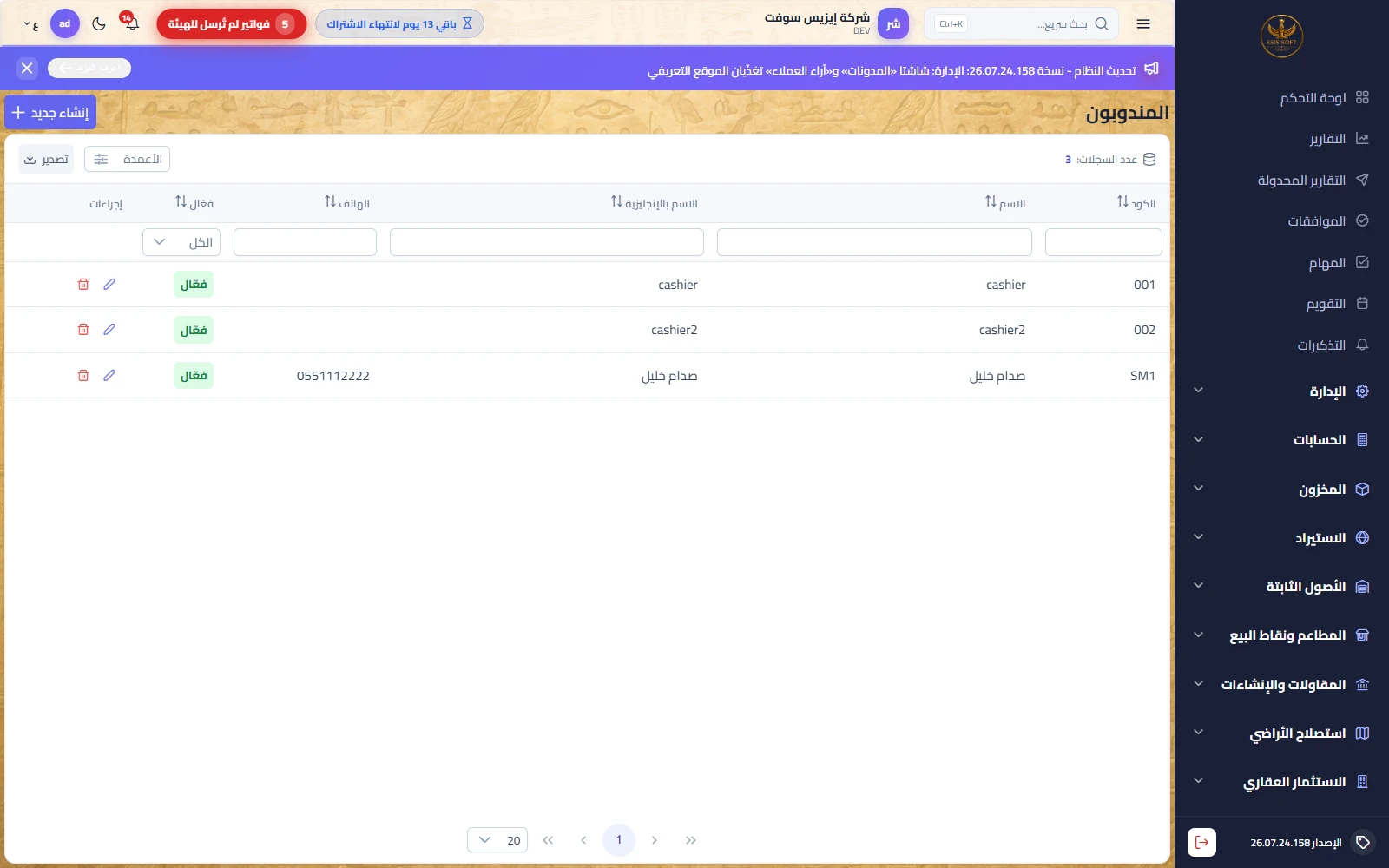1389x868 pixels.
Task: Click the إنشاء جديد button
Action: click(50, 113)
